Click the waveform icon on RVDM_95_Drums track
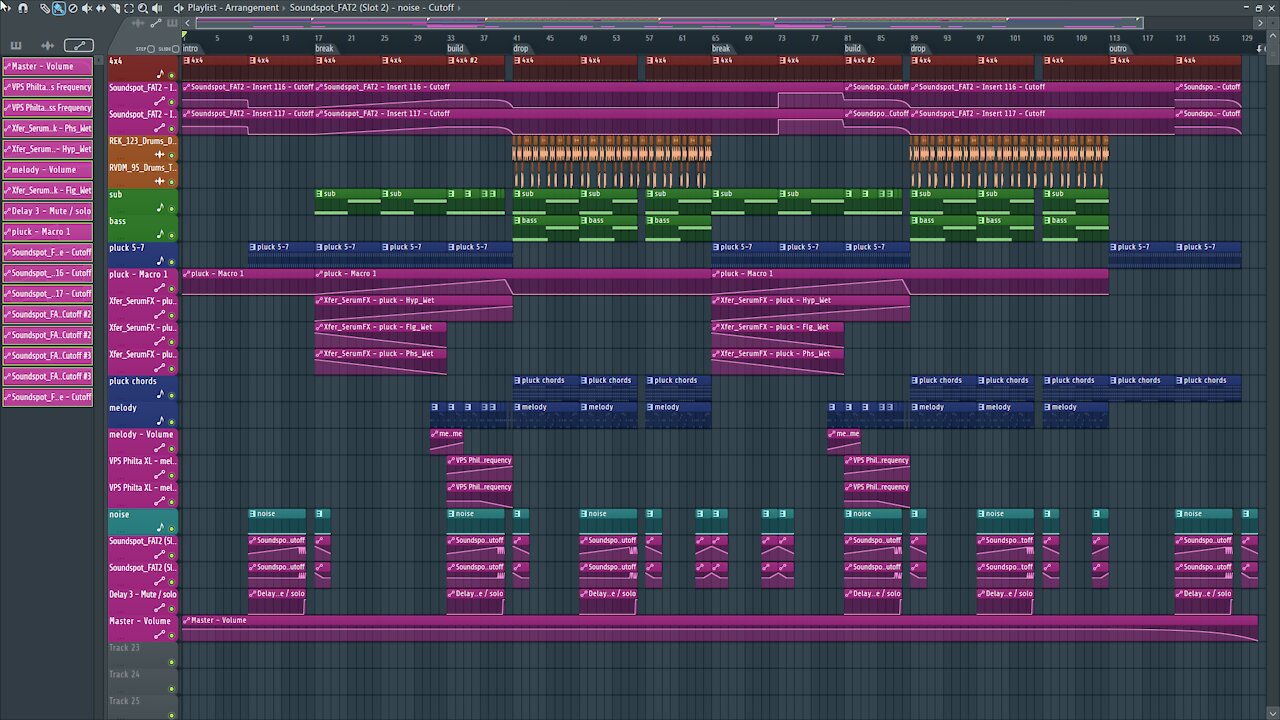The height and width of the screenshot is (720, 1280). click(160, 181)
